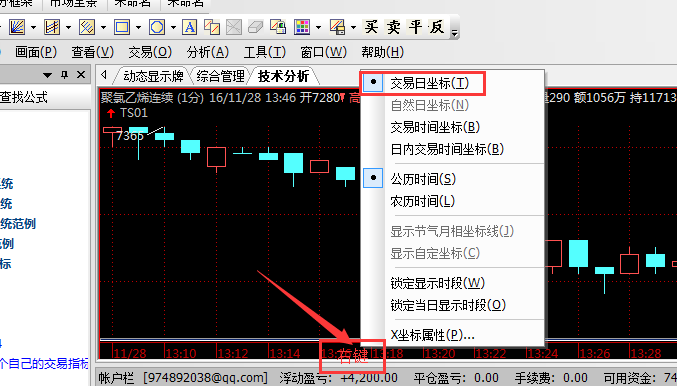
Task: Select the channel lines drawing tool
Action: pos(52,27)
